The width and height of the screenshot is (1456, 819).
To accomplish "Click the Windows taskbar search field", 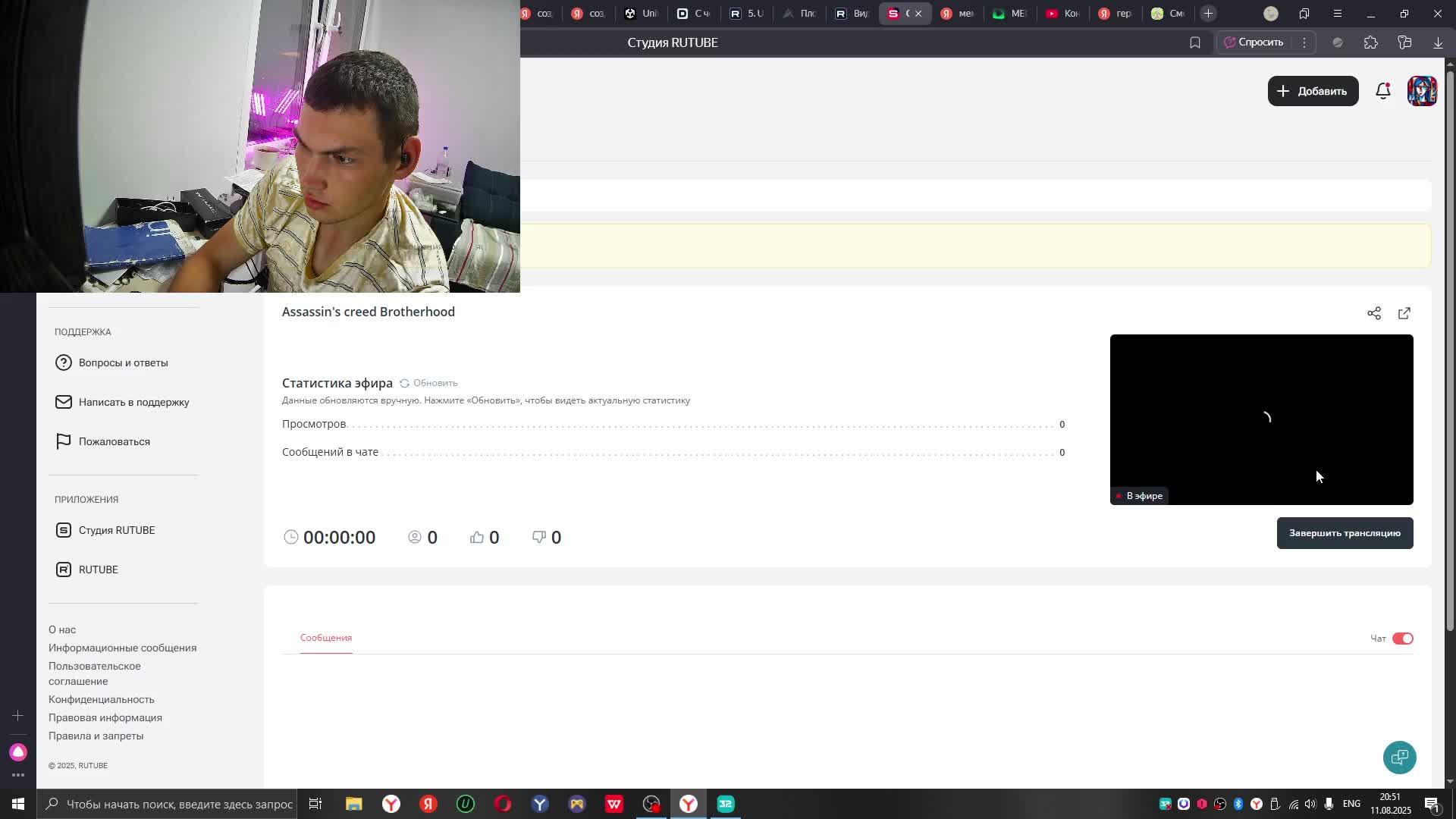I will [x=179, y=804].
